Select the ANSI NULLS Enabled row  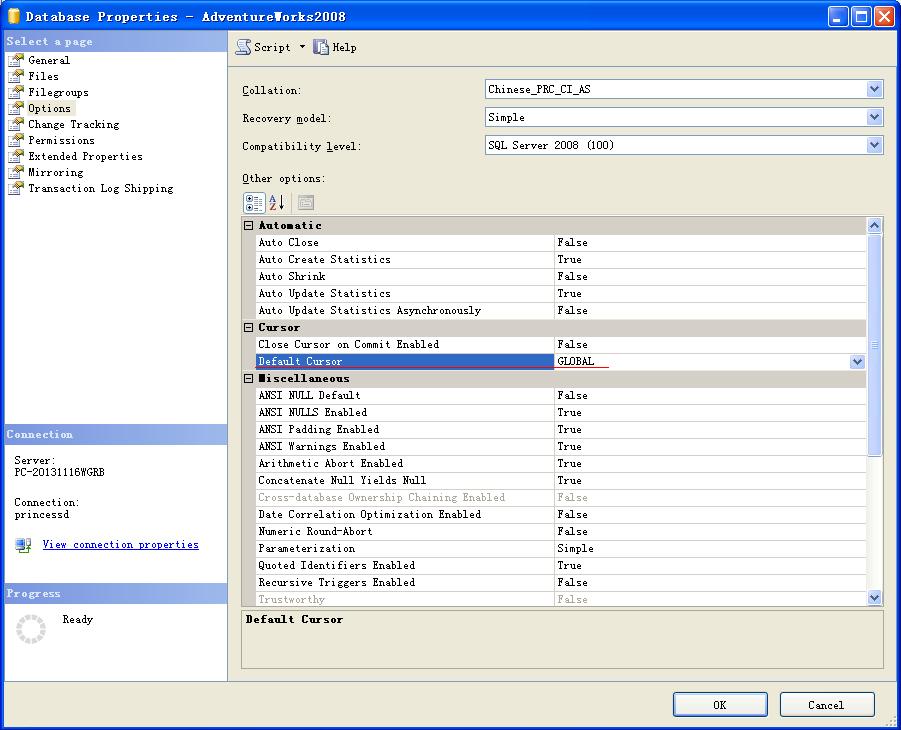point(561,413)
